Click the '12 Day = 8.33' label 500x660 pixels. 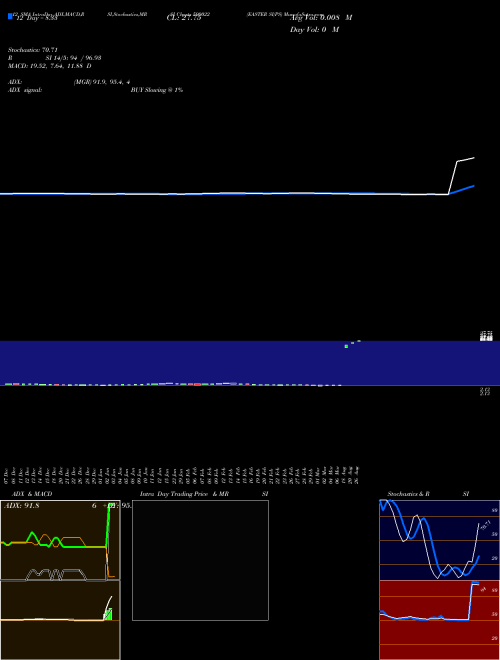[x=37, y=18]
